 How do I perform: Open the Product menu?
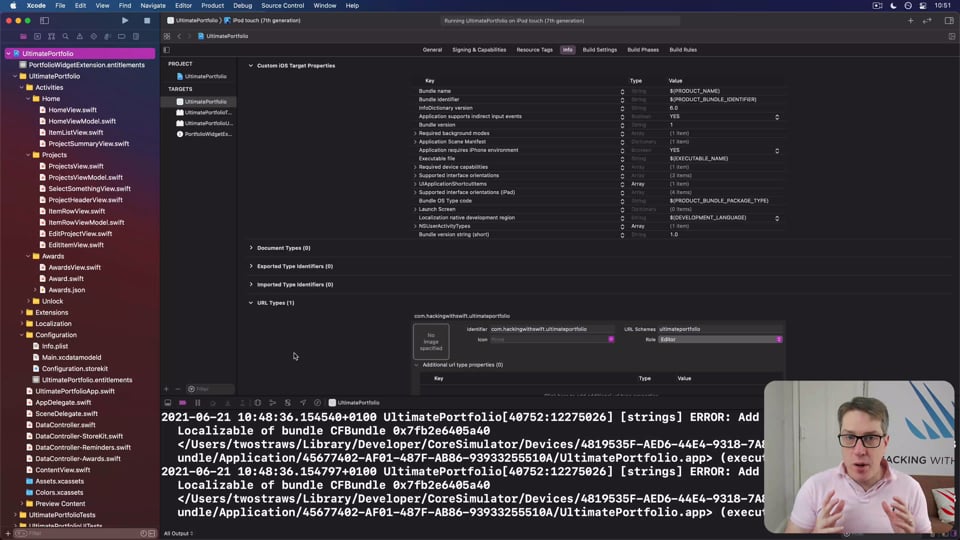[212, 6]
